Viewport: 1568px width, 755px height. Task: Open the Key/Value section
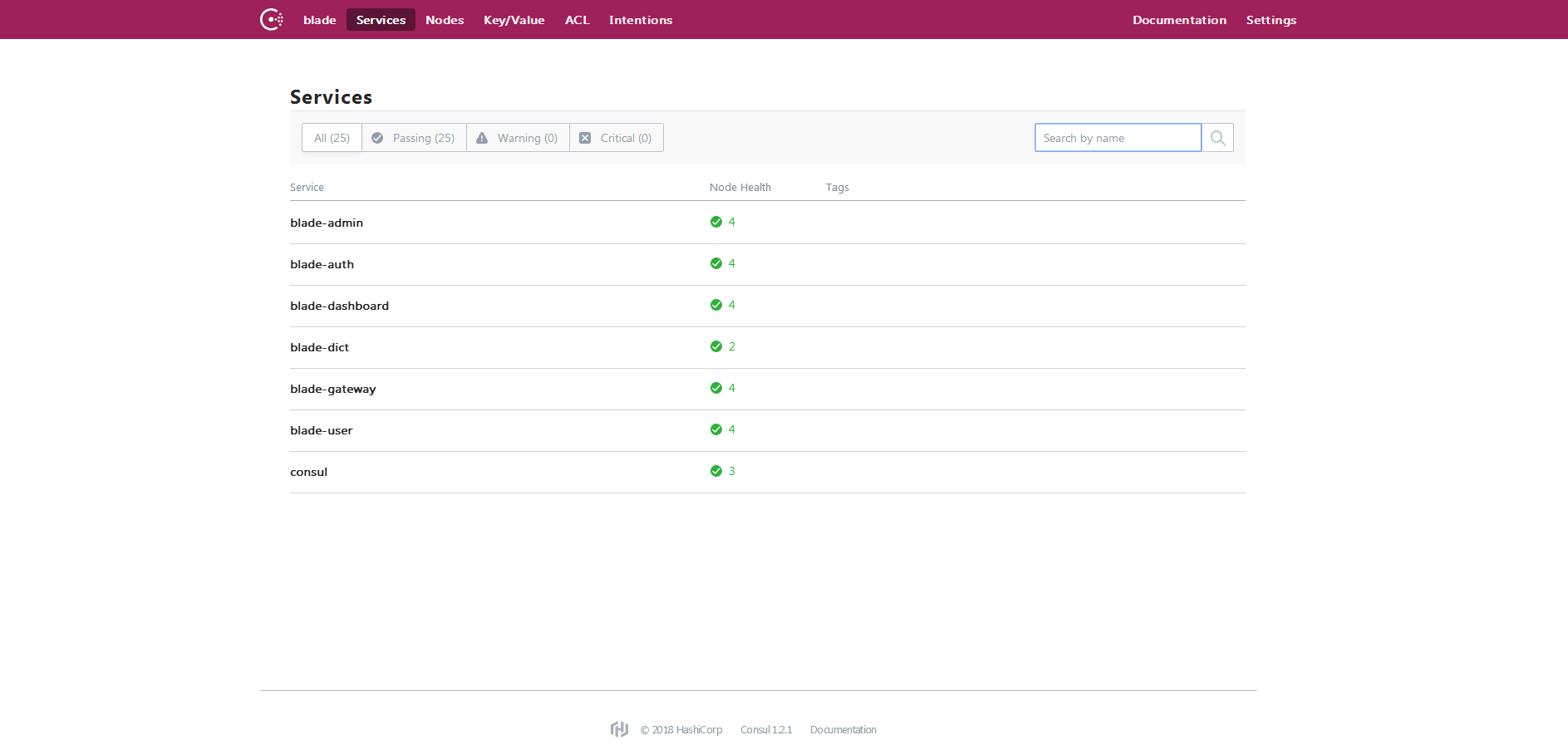click(514, 20)
